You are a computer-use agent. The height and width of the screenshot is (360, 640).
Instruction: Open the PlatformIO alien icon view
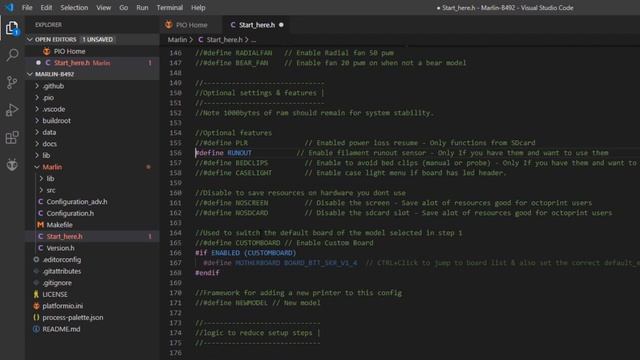12,164
